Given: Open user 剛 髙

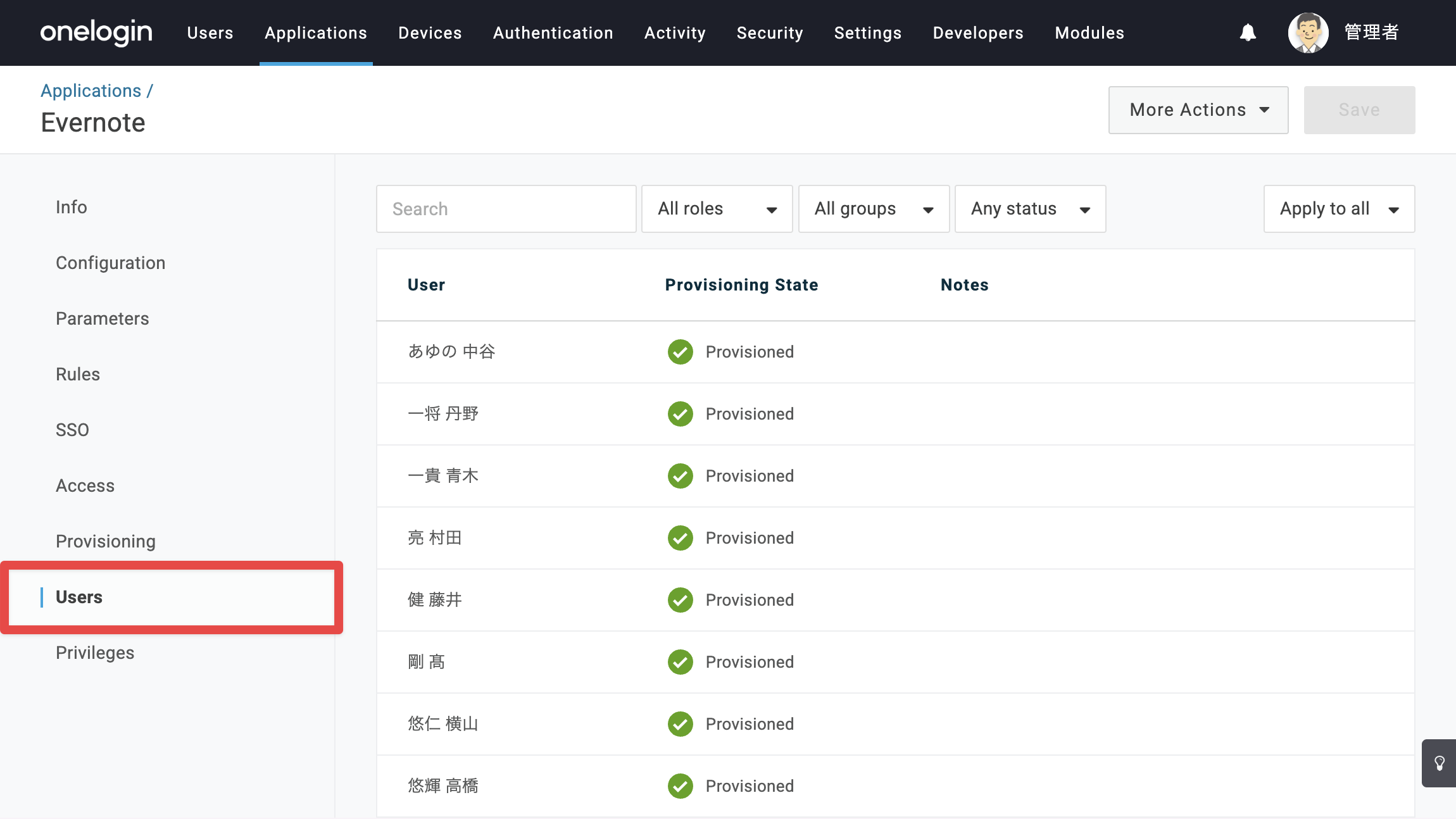Looking at the screenshot, I should (x=427, y=661).
